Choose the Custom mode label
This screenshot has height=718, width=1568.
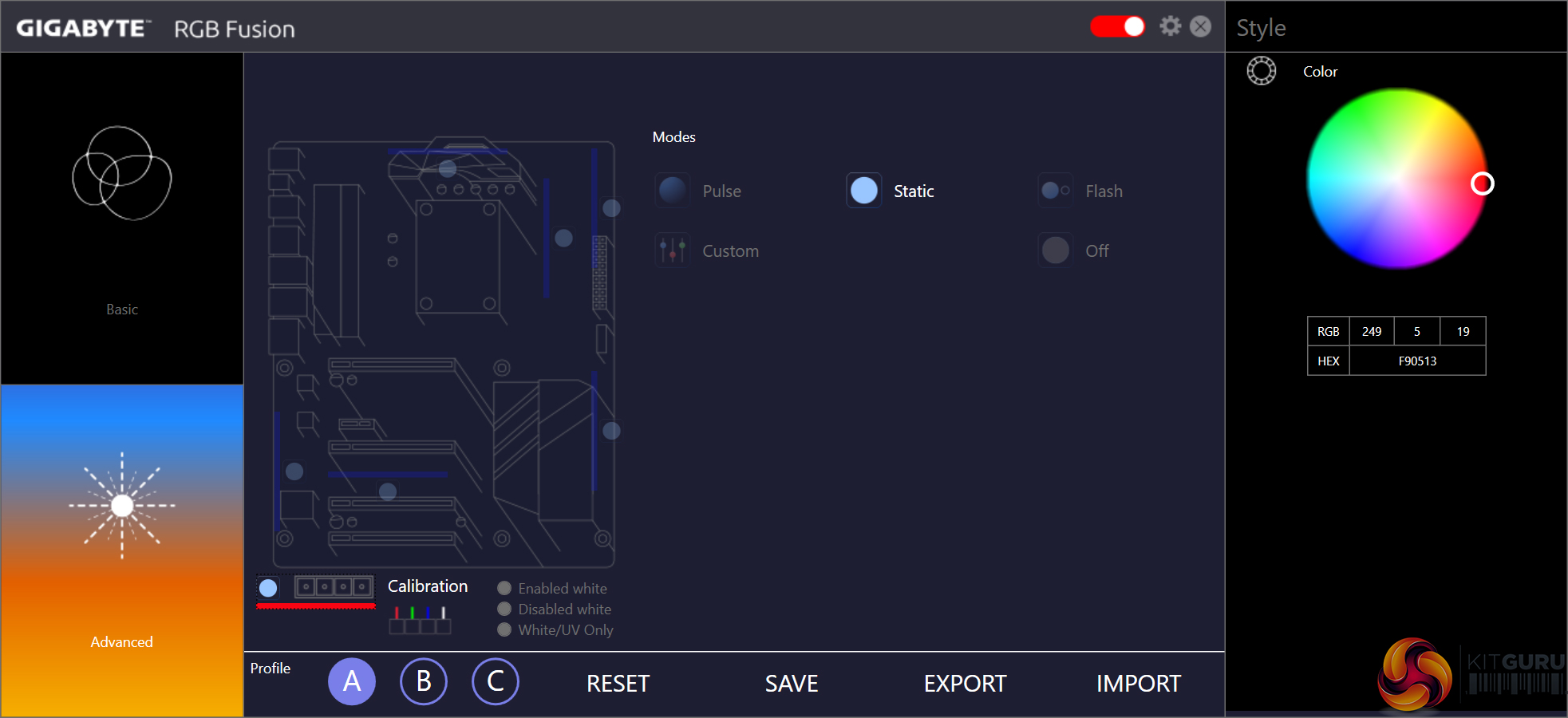coord(731,251)
